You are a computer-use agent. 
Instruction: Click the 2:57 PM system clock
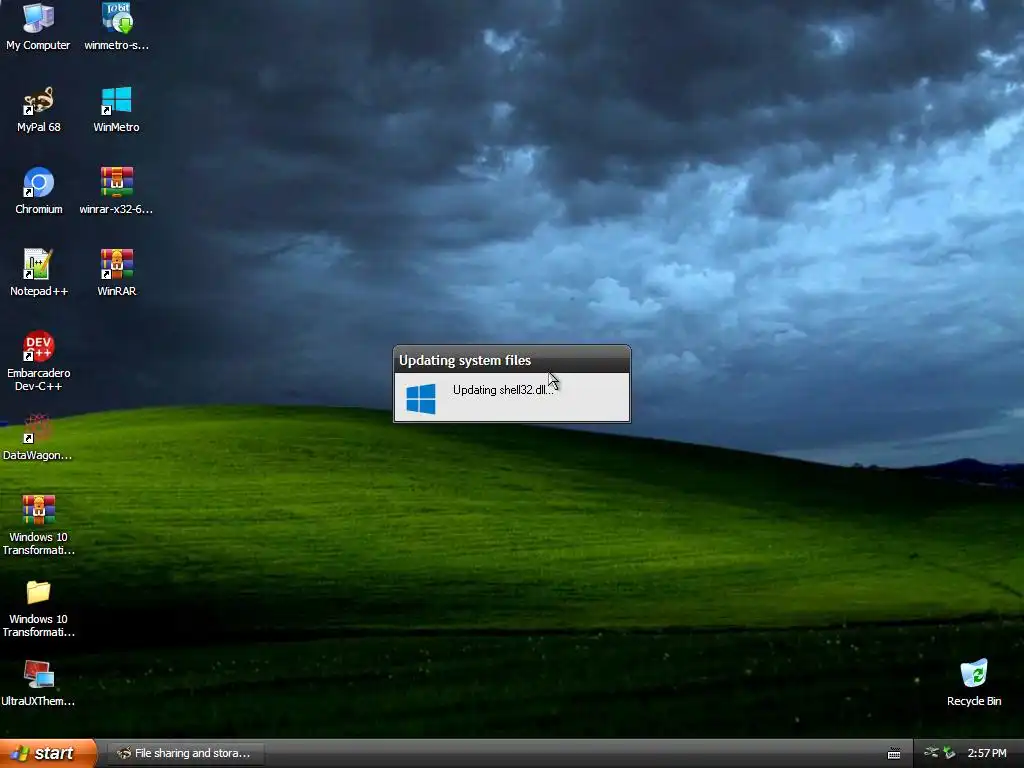click(x=987, y=753)
